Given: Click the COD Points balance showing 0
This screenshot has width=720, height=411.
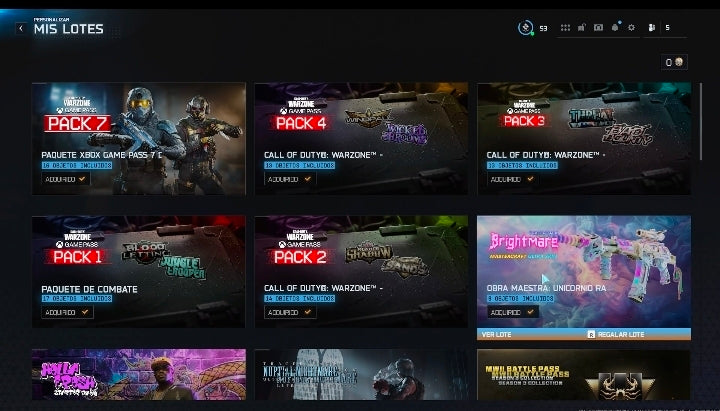Looking at the screenshot, I should tap(674, 62).
